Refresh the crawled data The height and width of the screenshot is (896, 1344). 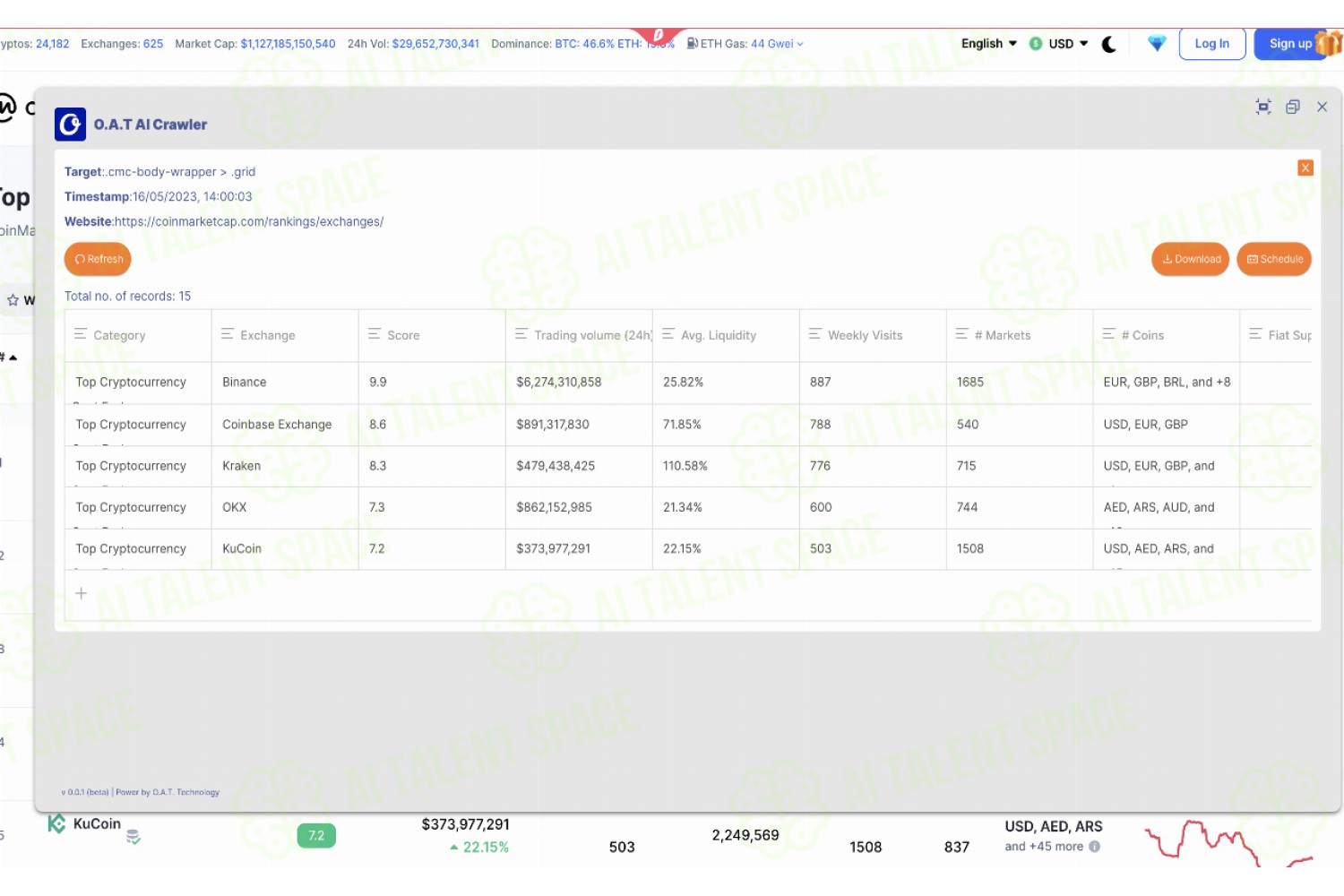[99, 259]
